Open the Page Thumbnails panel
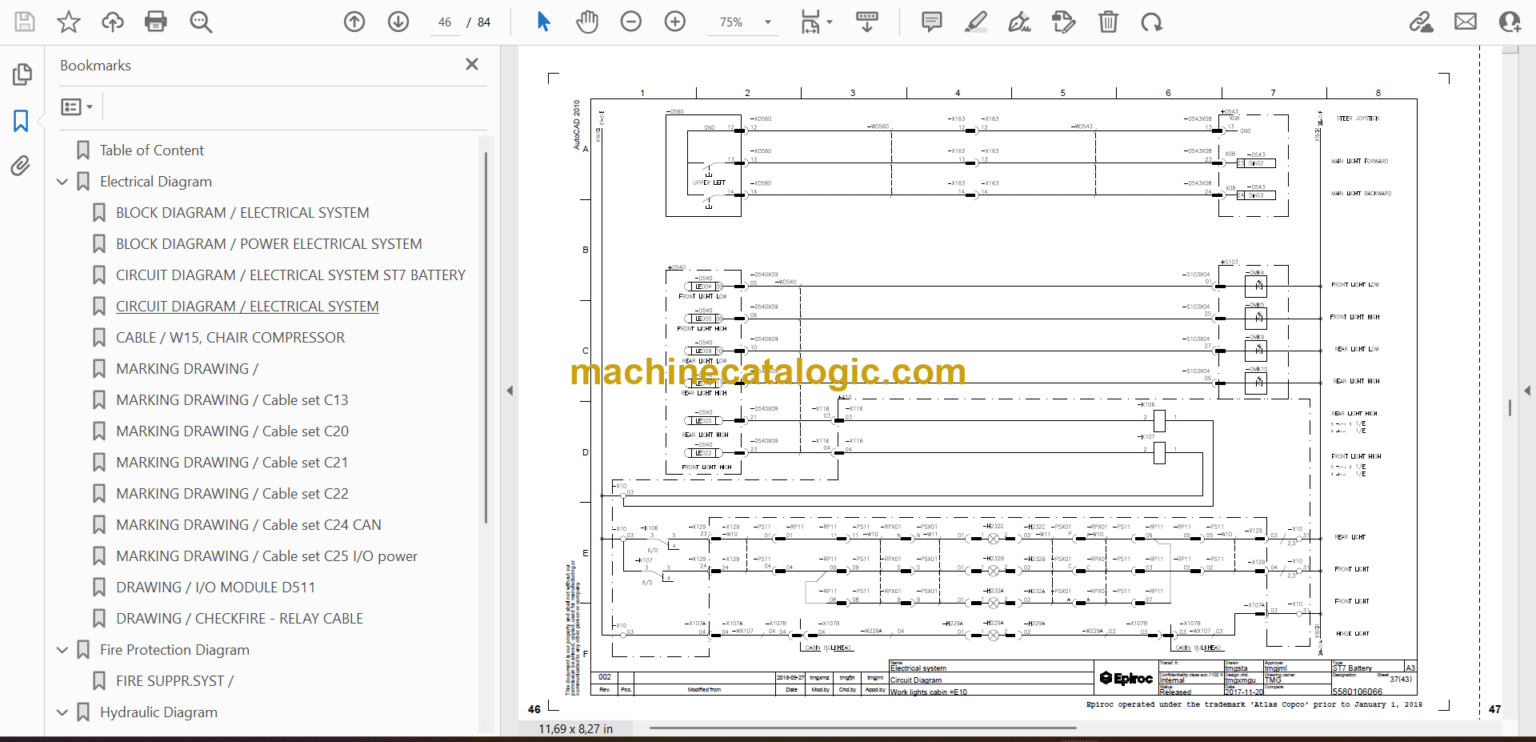This screenshot has height=742, width=1536. tap(21, 74)
